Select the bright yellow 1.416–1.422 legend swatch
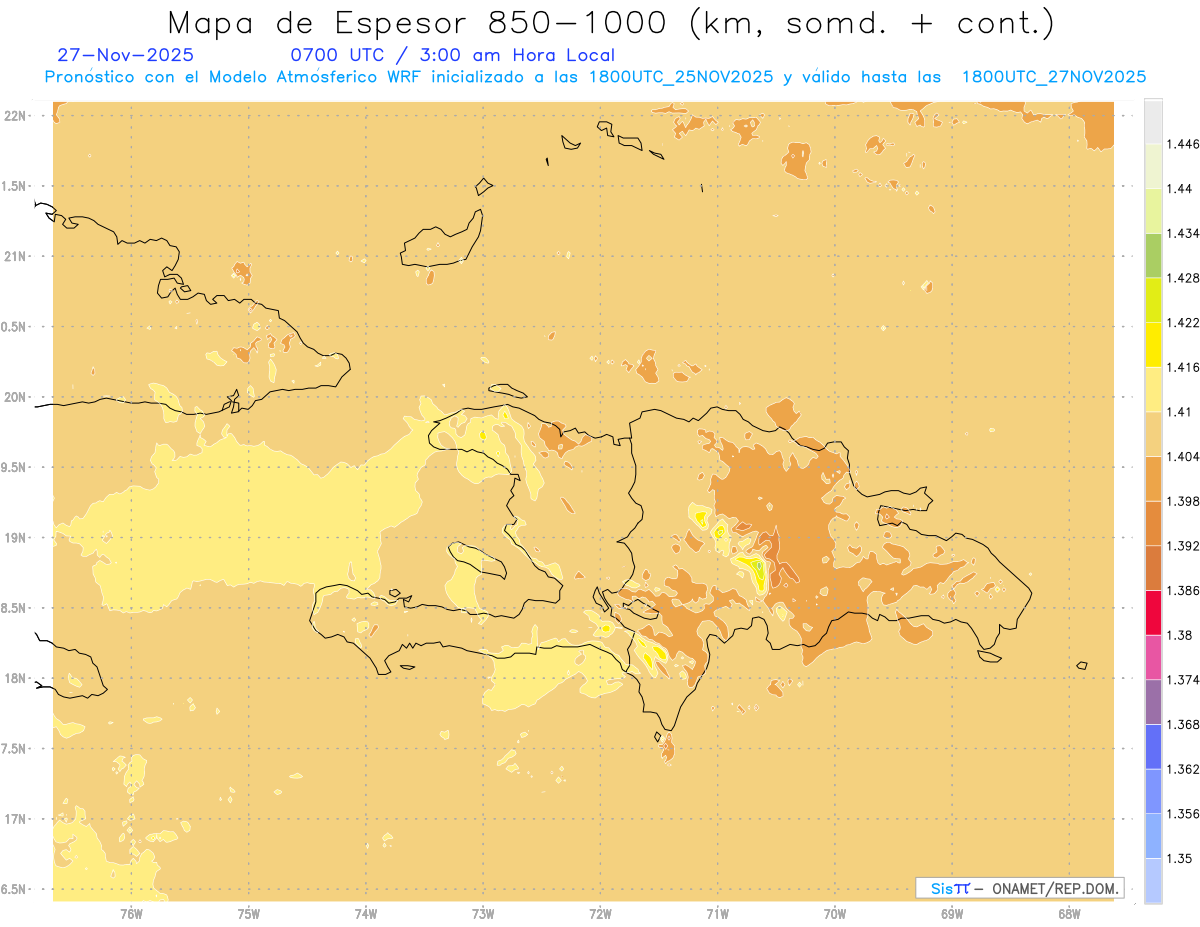 coord(1153,344)
